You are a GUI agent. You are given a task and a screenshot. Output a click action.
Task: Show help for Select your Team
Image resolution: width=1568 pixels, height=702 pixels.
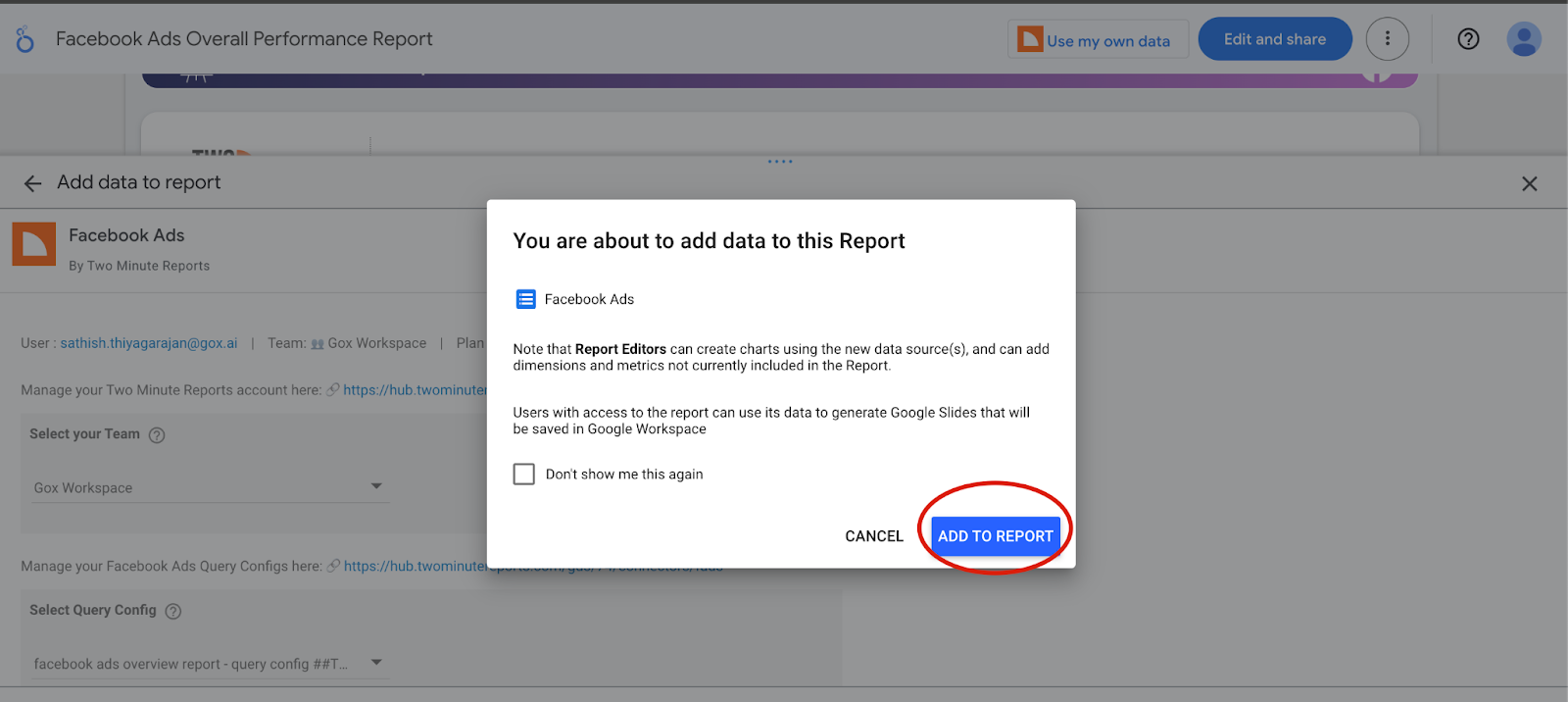pos(157,435)
